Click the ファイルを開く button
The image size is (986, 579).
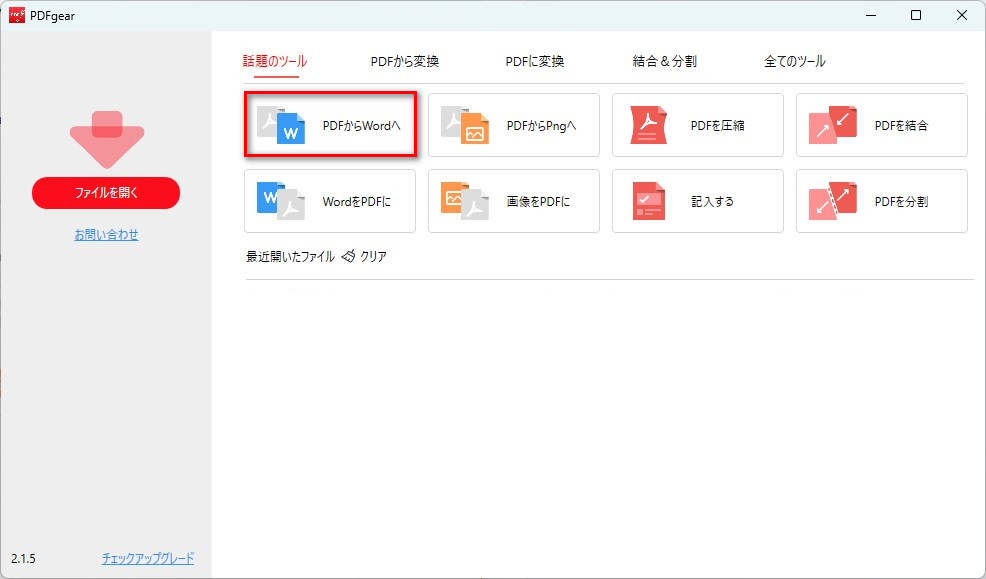(x=105, y=193)
